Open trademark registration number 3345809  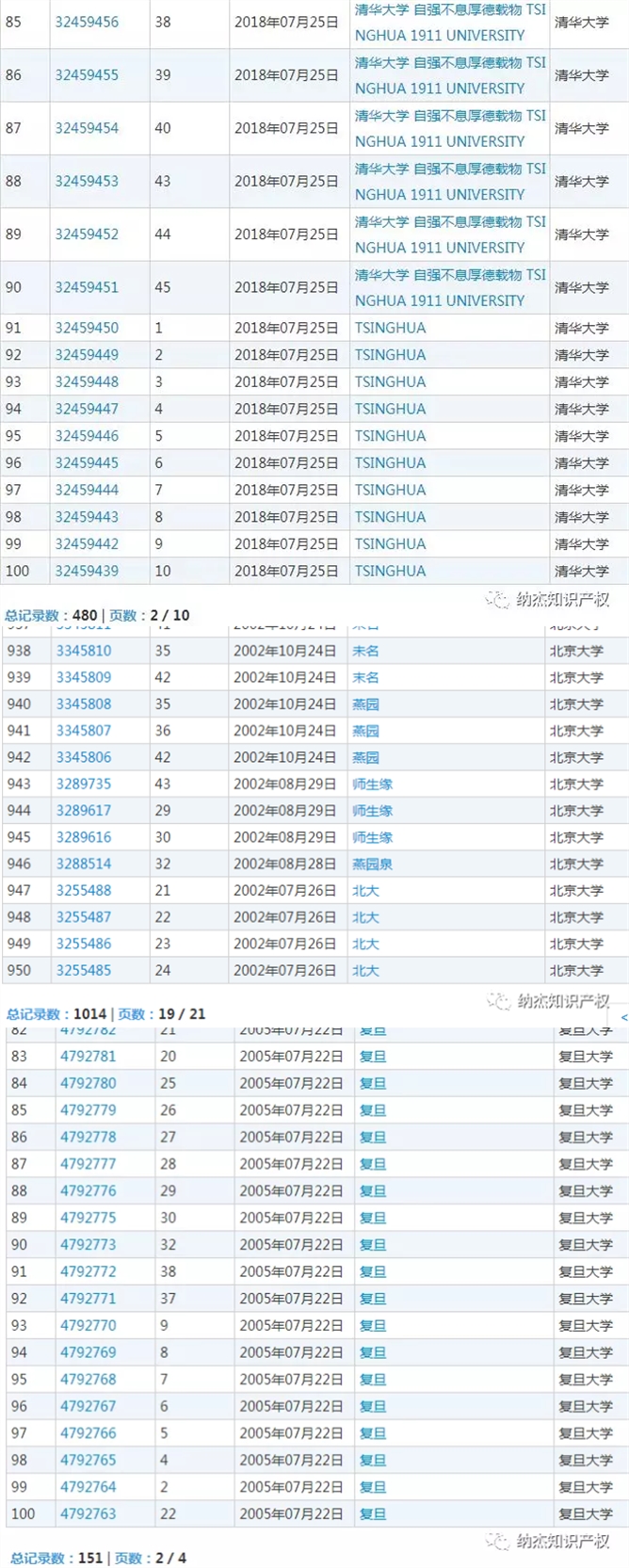click(x=84, y=677)
